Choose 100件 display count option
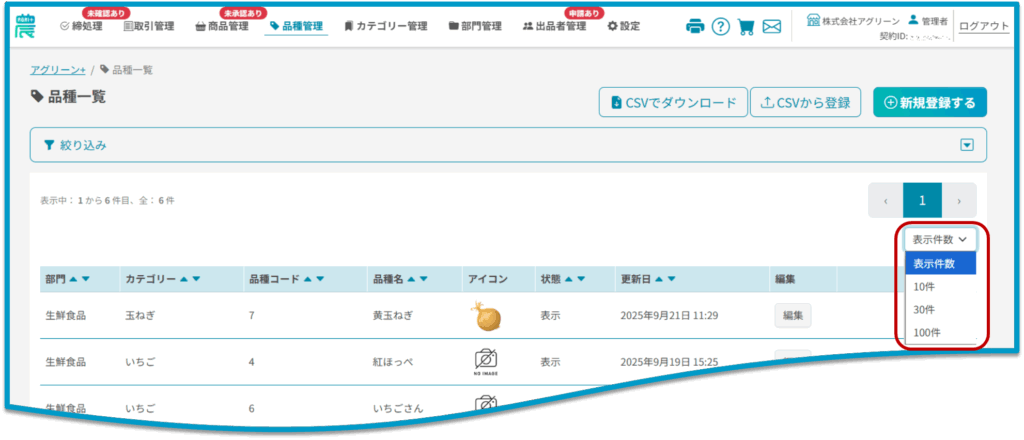The image size is (1024, 440). [928, 332]
